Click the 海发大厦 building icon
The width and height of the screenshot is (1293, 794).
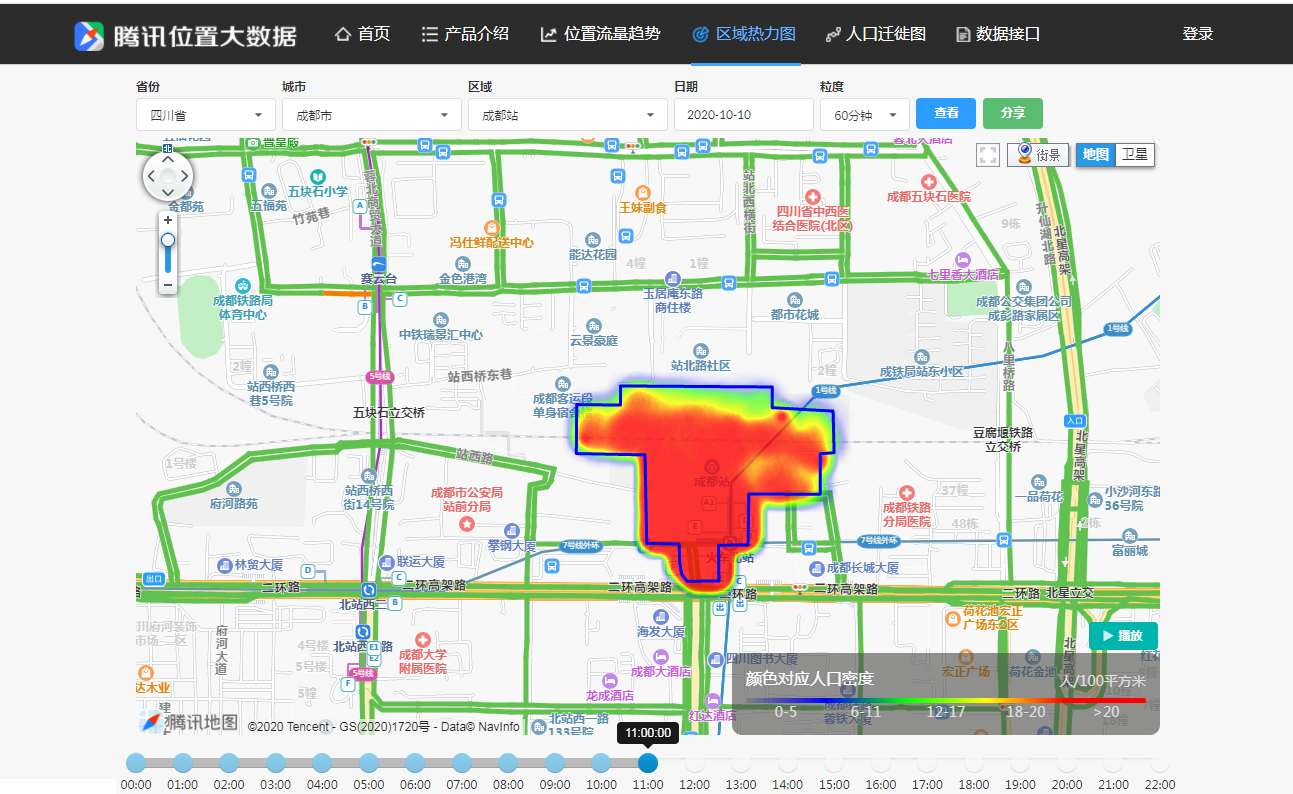(x=661, y=617)
